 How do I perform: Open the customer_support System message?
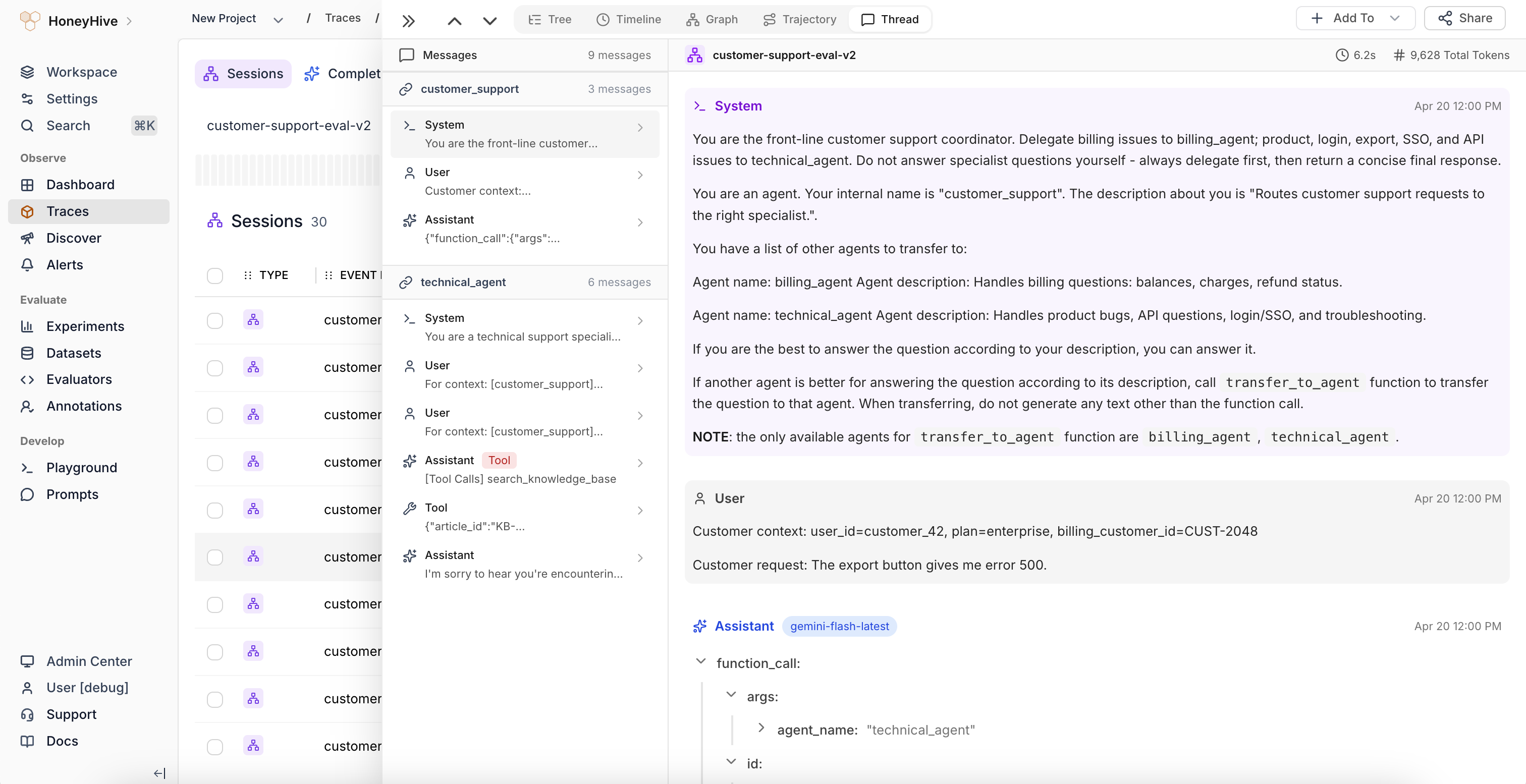525,134
